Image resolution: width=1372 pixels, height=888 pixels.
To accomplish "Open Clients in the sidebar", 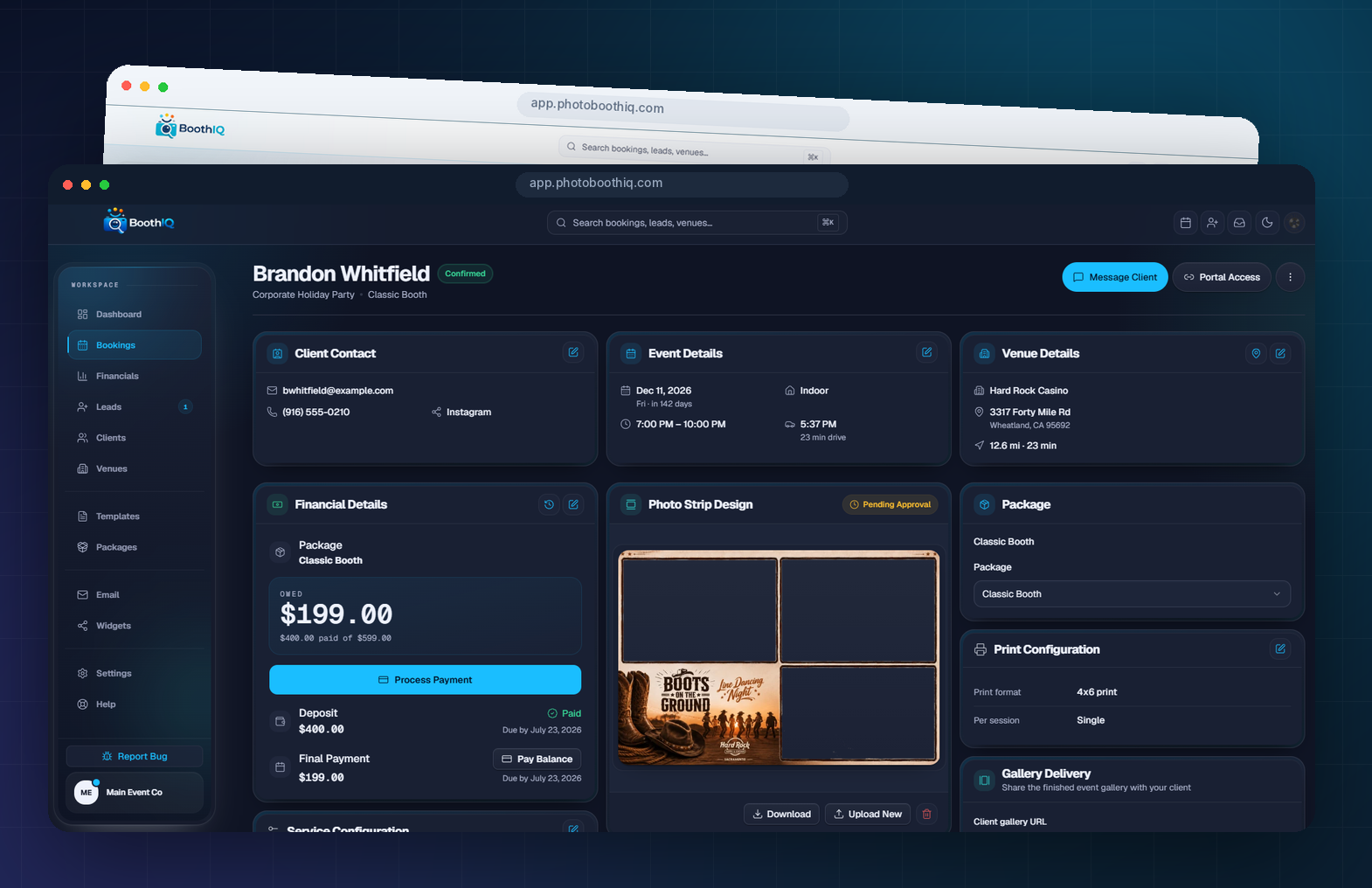I will (x=134, y=438).
